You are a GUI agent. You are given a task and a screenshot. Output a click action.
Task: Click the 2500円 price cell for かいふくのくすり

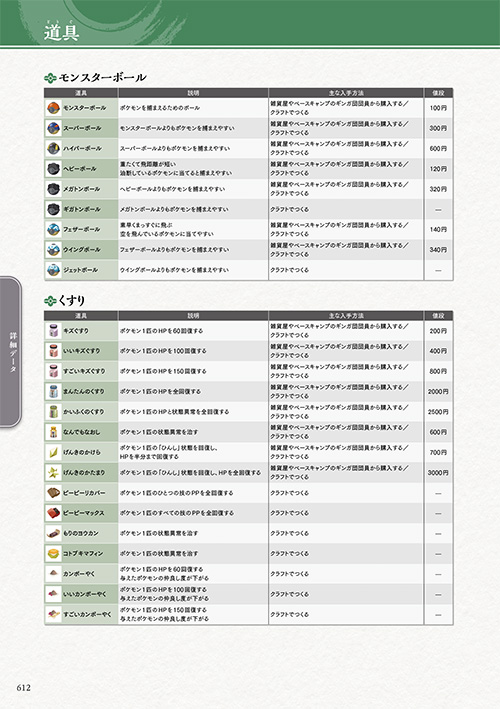click(x=438, y=412)
